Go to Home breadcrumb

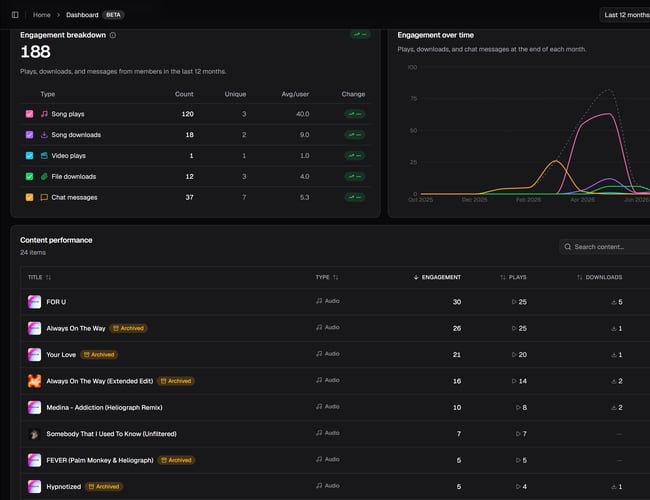pos(41,15)
